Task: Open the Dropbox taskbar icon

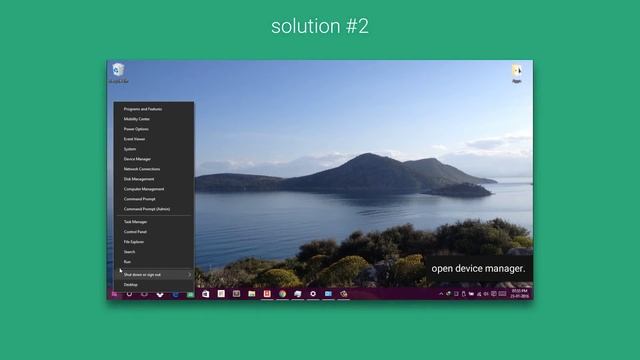Action: click(x=160, y=294)
